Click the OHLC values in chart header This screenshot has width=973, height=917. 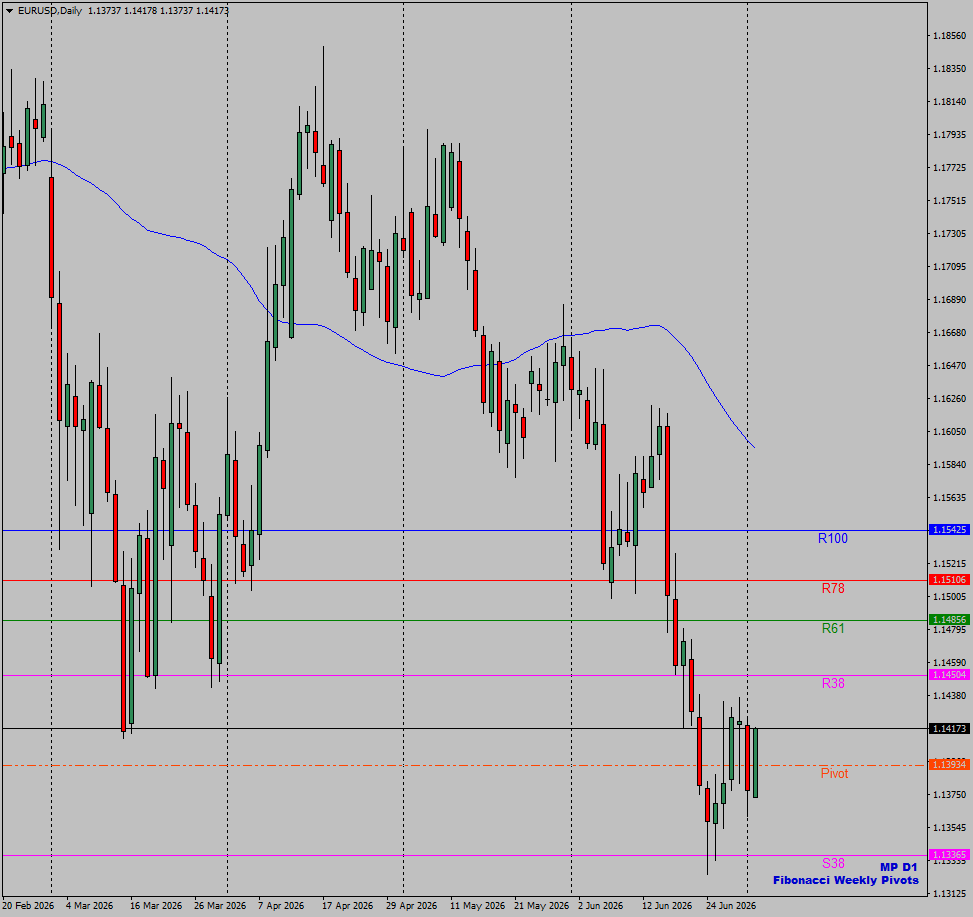(158, 11)
